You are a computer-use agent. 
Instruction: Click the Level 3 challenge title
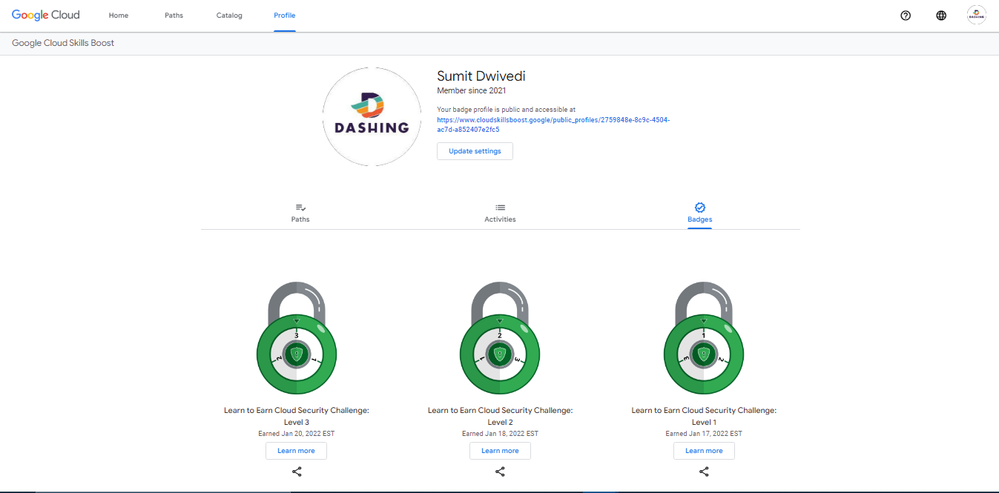point(297,416)
